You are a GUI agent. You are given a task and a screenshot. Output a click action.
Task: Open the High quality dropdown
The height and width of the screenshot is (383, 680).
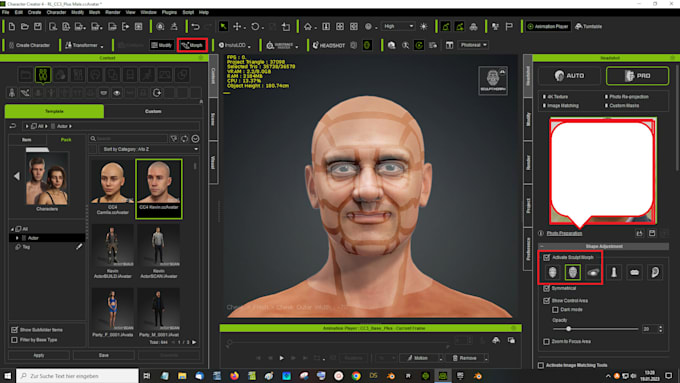pyautogui.click(x=398, y=26)
